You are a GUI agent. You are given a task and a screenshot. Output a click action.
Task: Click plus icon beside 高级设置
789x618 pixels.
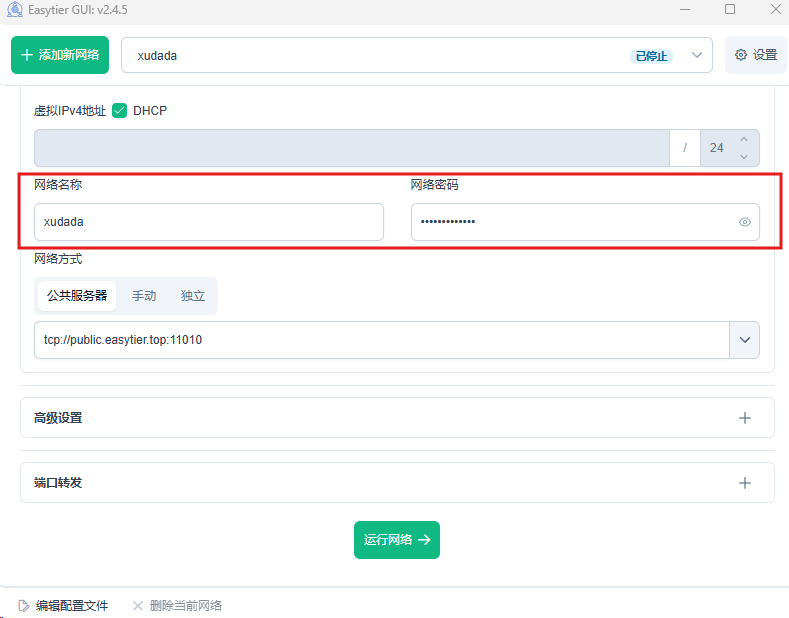(x=744, y=418)
